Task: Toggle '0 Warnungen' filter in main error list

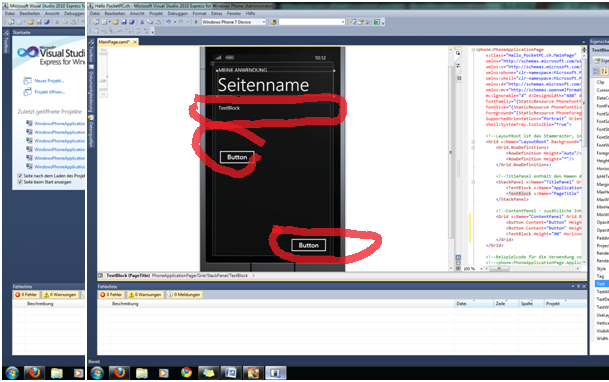Action: 145,295
